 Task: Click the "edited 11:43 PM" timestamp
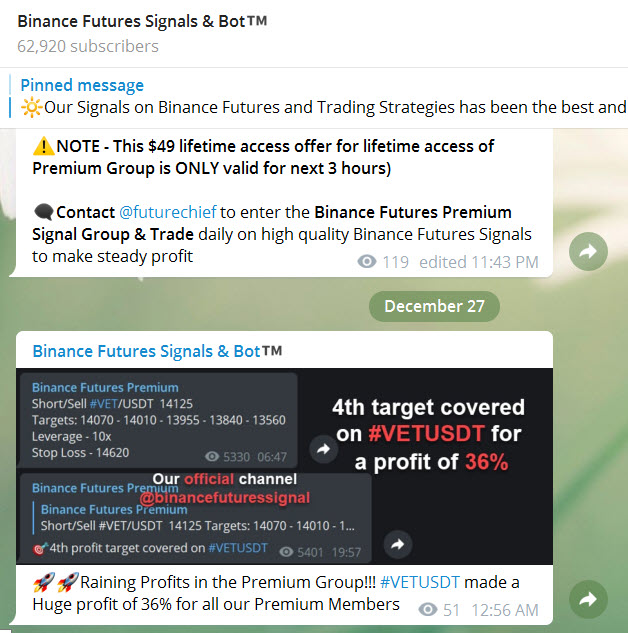click(478, 262)
